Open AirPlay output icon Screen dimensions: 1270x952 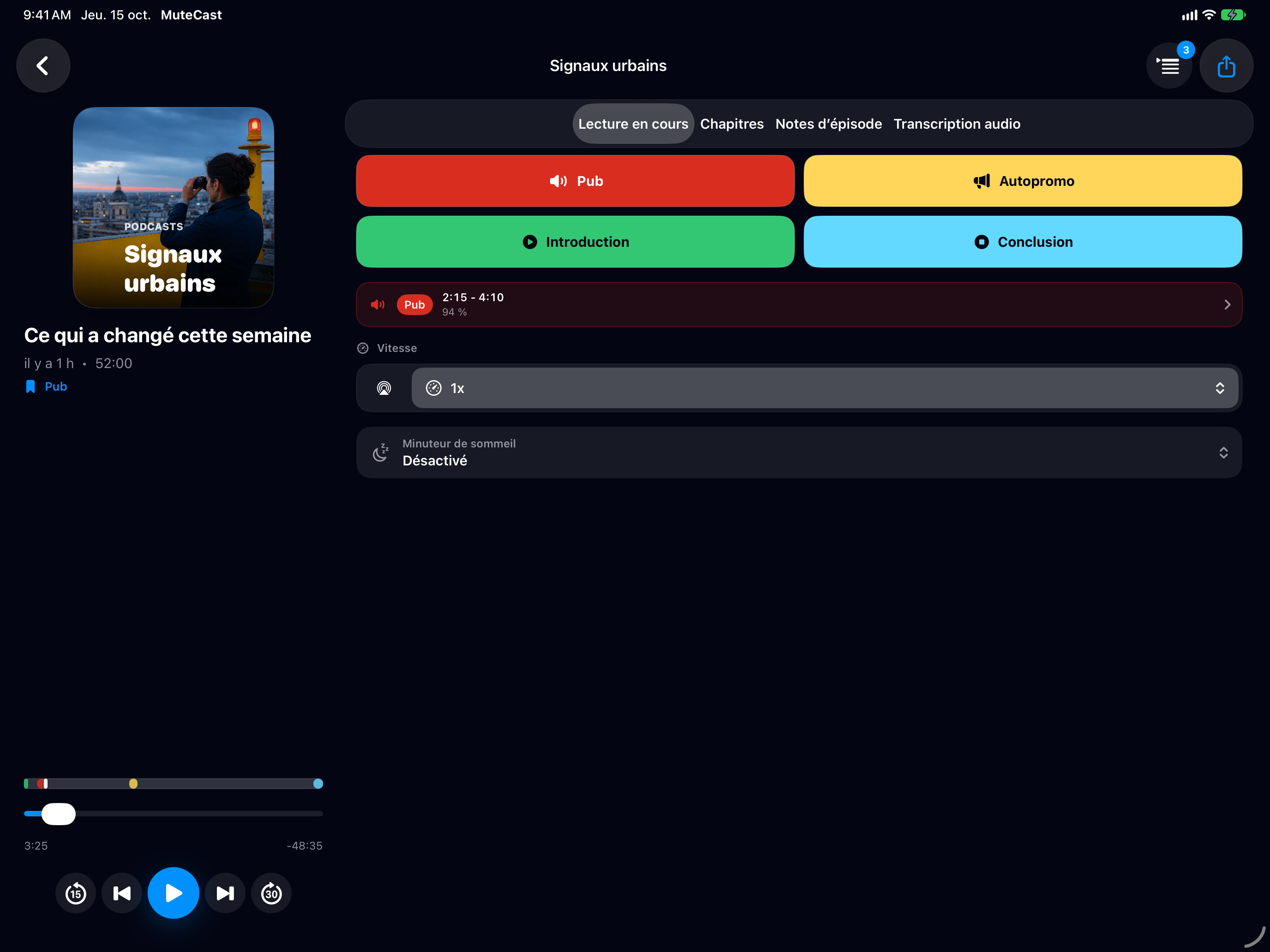pos(383,388)
